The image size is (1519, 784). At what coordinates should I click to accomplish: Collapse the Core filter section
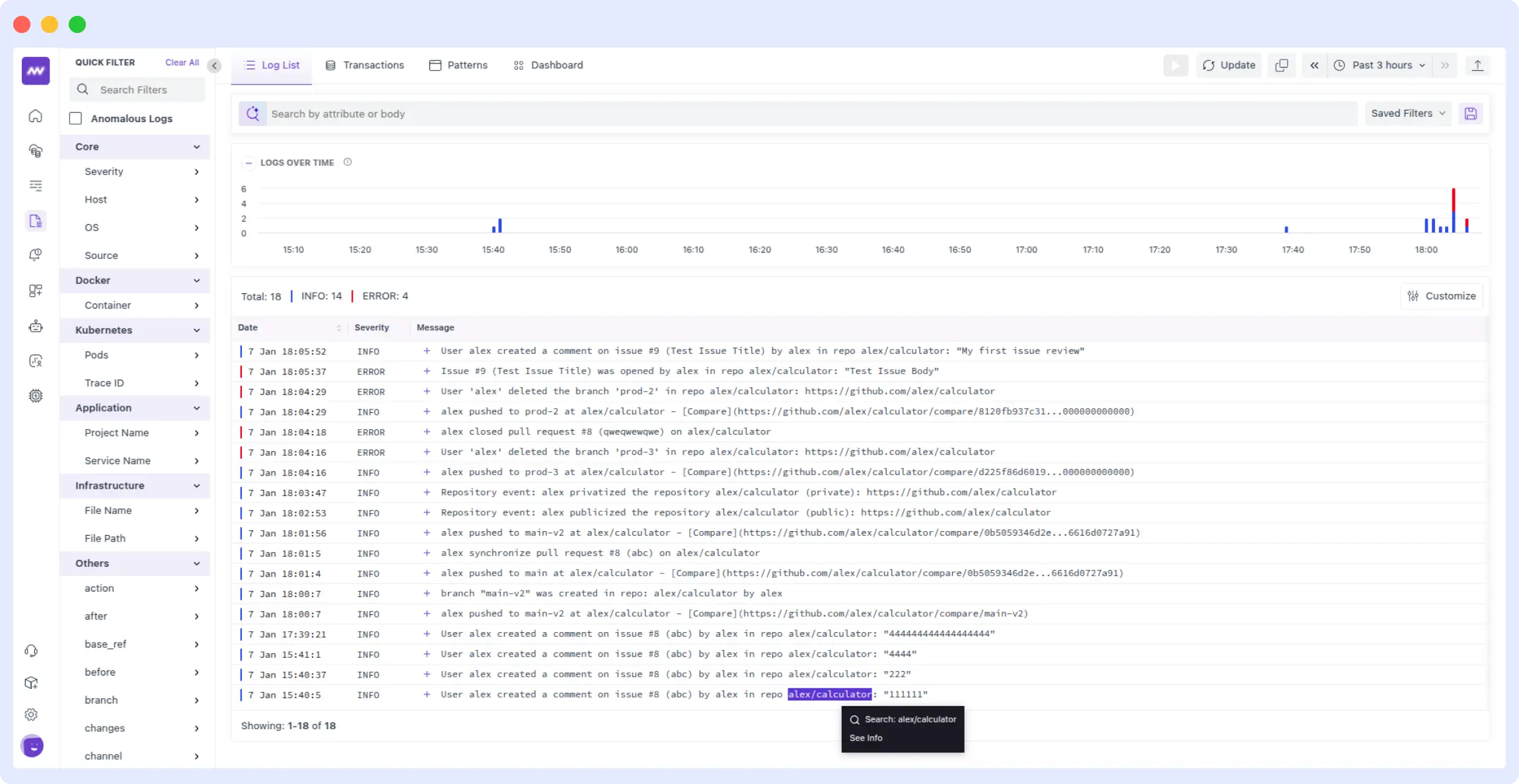coord(196,147)
